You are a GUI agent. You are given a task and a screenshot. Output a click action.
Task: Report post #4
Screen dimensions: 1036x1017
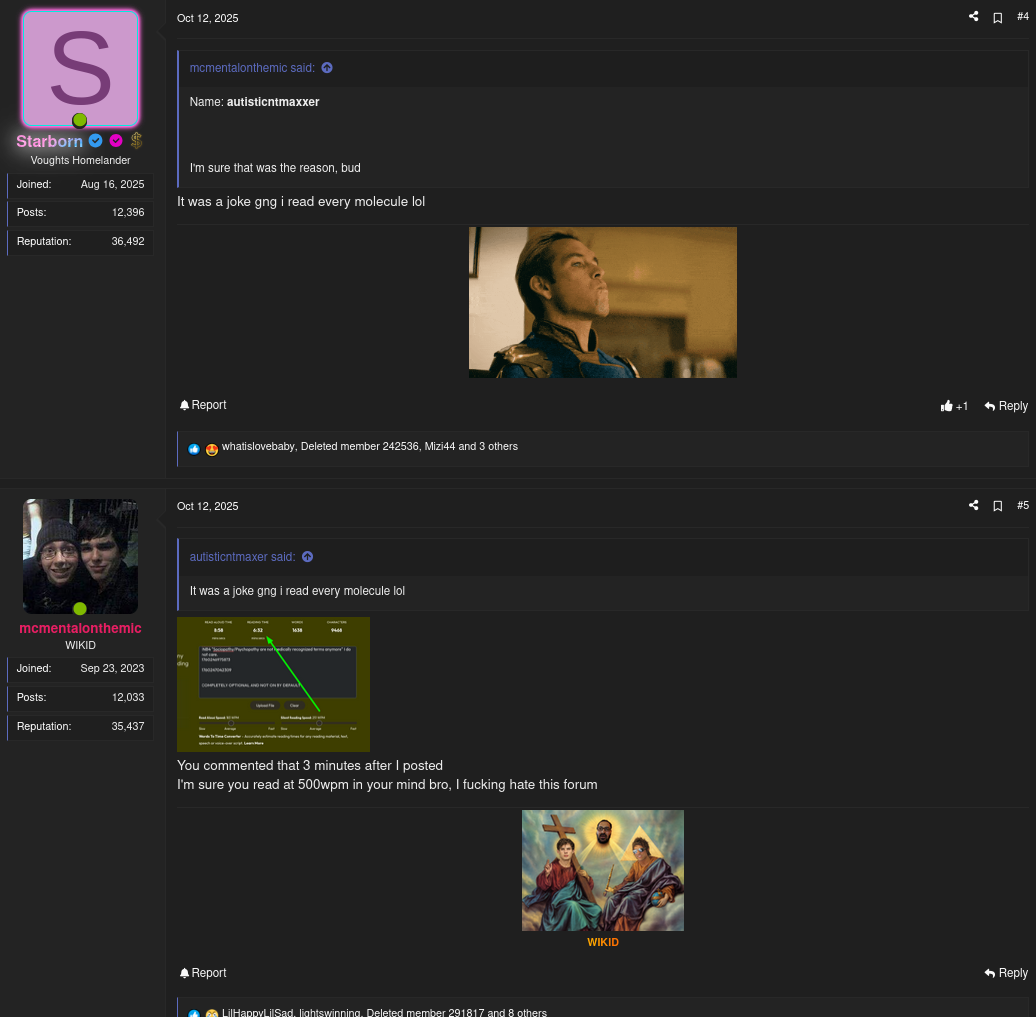(x=203, y=404)
